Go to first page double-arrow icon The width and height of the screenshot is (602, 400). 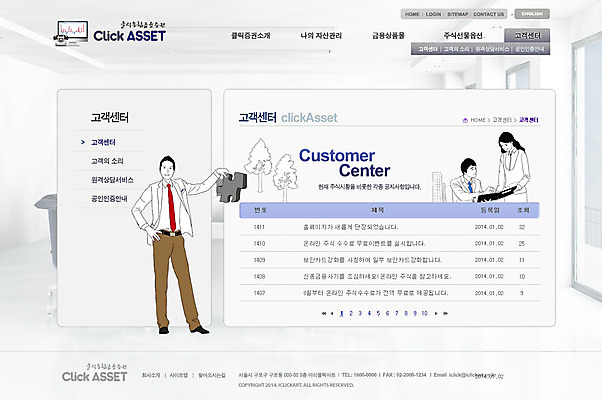(x=324, y=314)
